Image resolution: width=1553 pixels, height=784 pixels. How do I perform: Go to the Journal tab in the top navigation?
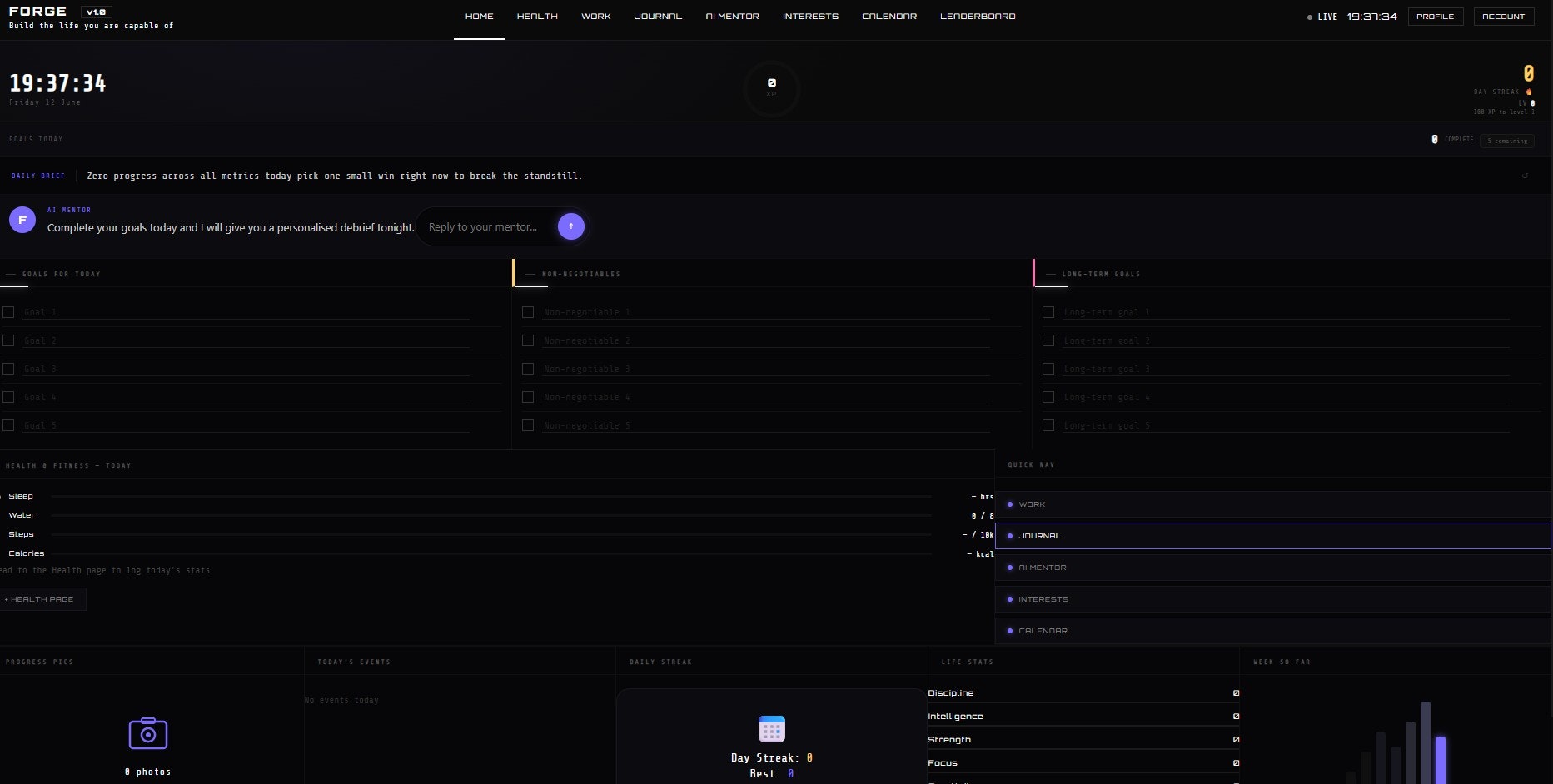tap(658, 17)
